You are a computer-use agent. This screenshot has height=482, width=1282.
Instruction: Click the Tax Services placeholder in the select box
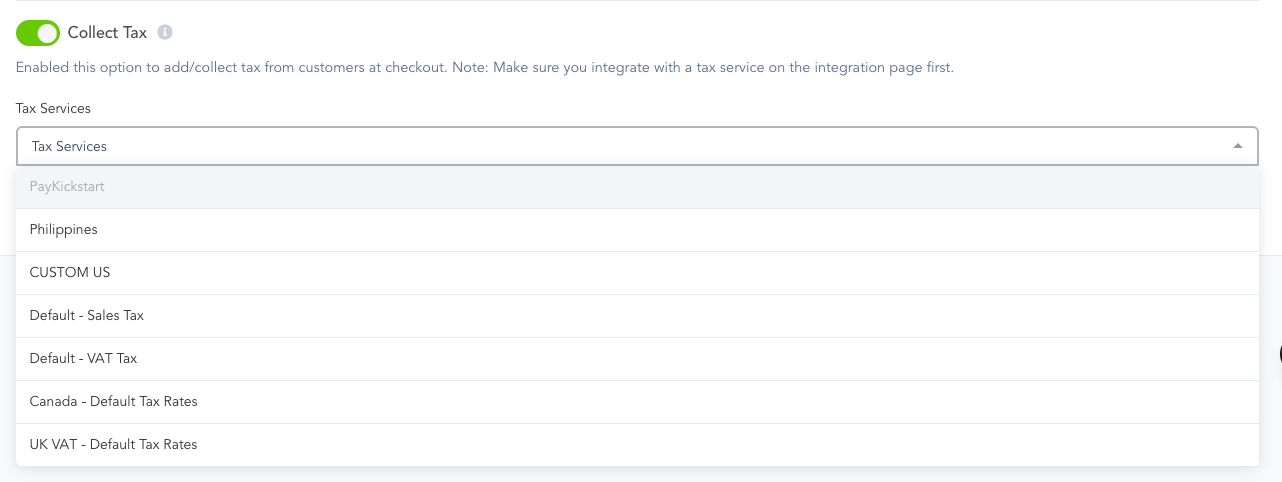(69, 146)
